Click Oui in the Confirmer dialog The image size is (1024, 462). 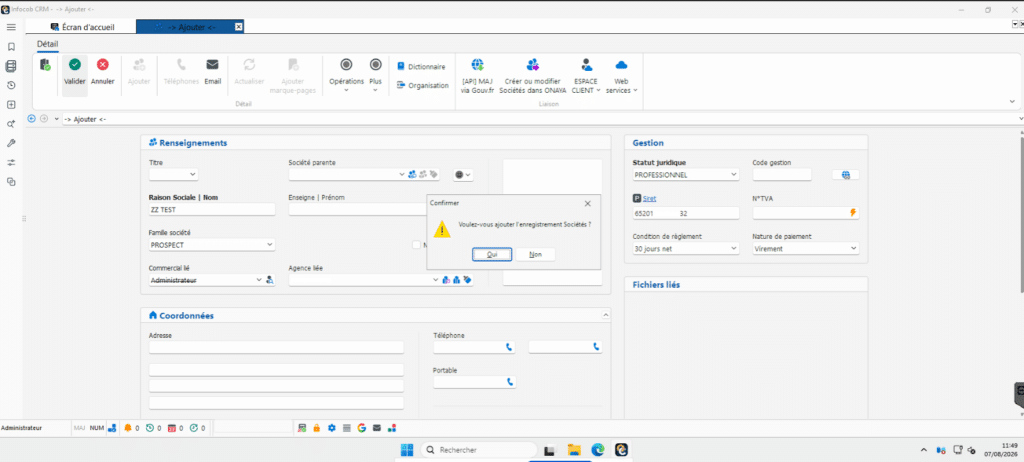click(492, 255)
